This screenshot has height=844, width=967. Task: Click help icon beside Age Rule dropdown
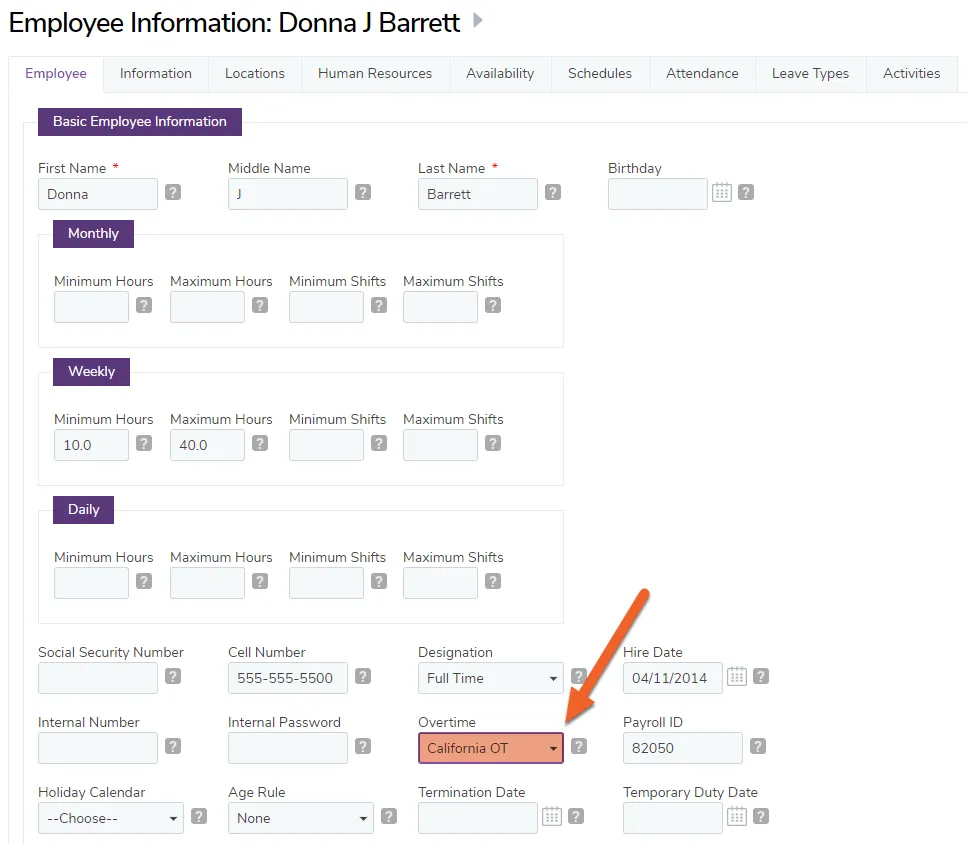pos(389,816)
